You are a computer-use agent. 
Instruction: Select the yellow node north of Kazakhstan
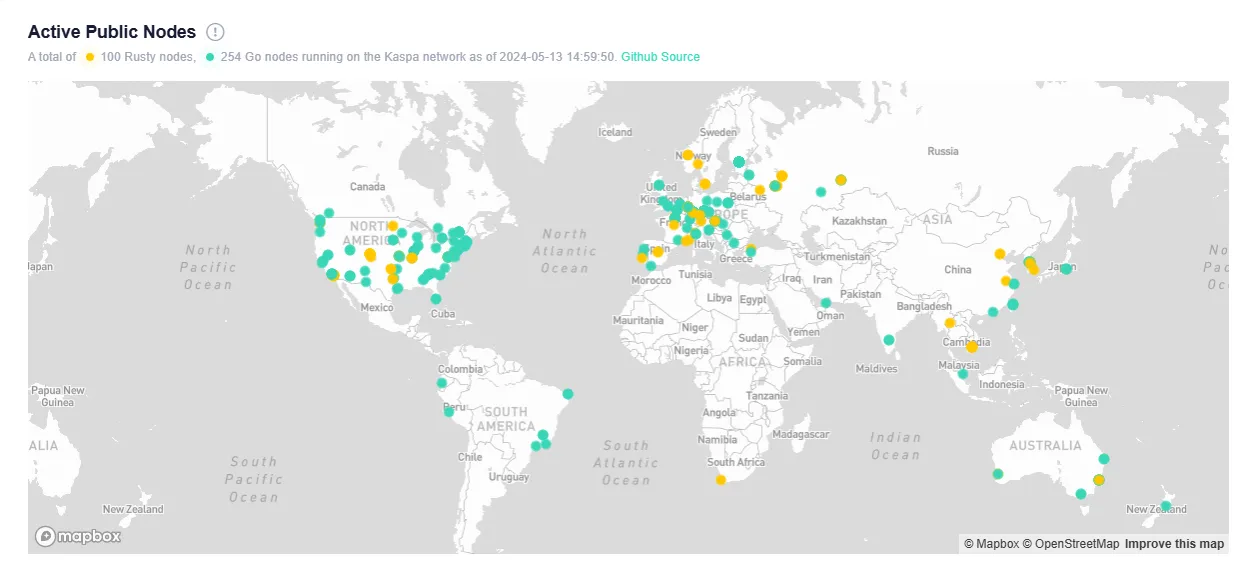841,180
